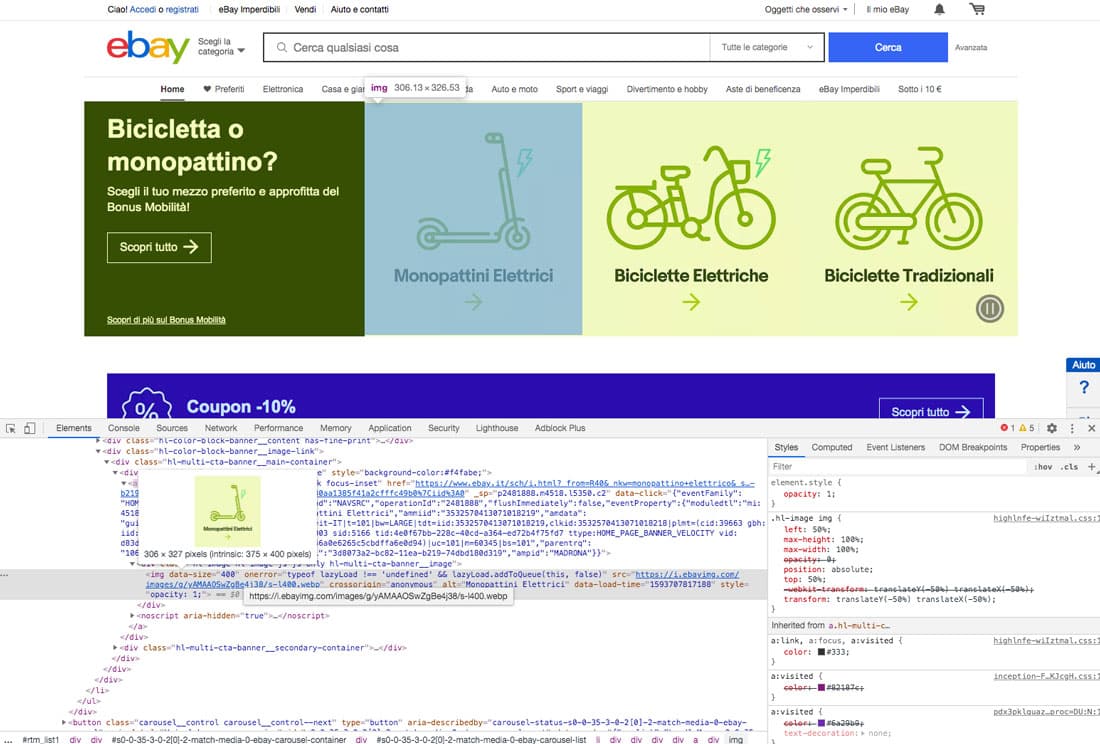Screen dimensions: 1100x744
Task: Open the inception-F…KJcgH.css source link
Action: [1046, 677]
